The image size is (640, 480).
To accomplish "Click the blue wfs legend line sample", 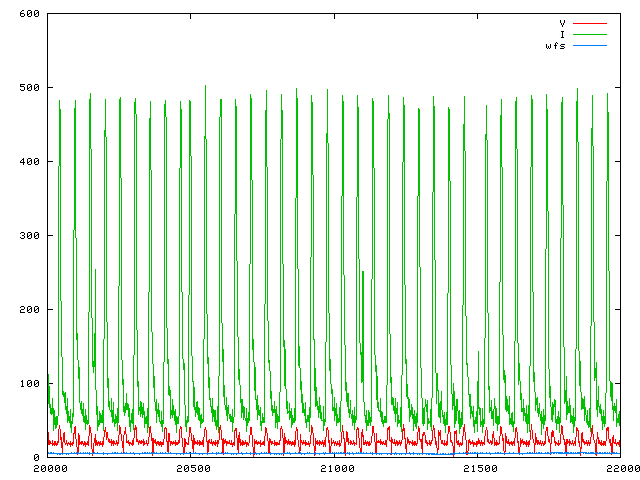I will 589,46.
